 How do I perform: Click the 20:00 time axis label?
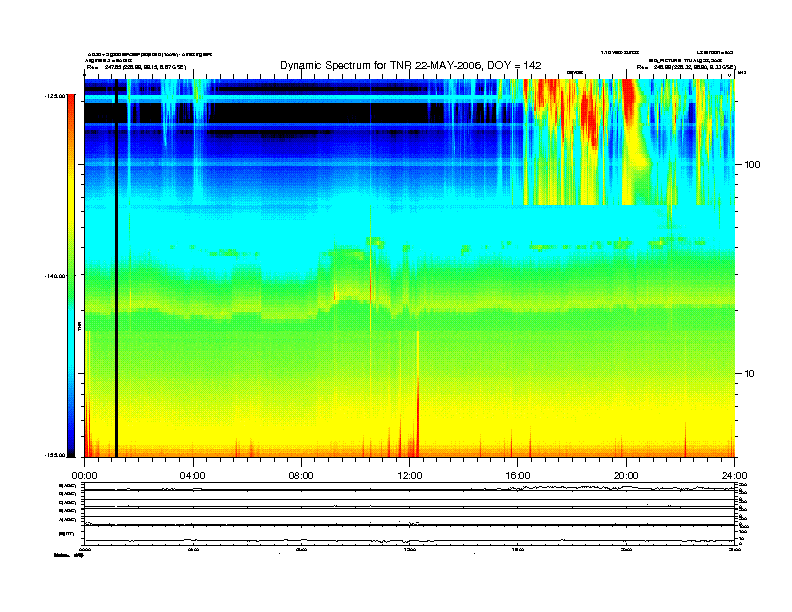click(x=626, y=476)
